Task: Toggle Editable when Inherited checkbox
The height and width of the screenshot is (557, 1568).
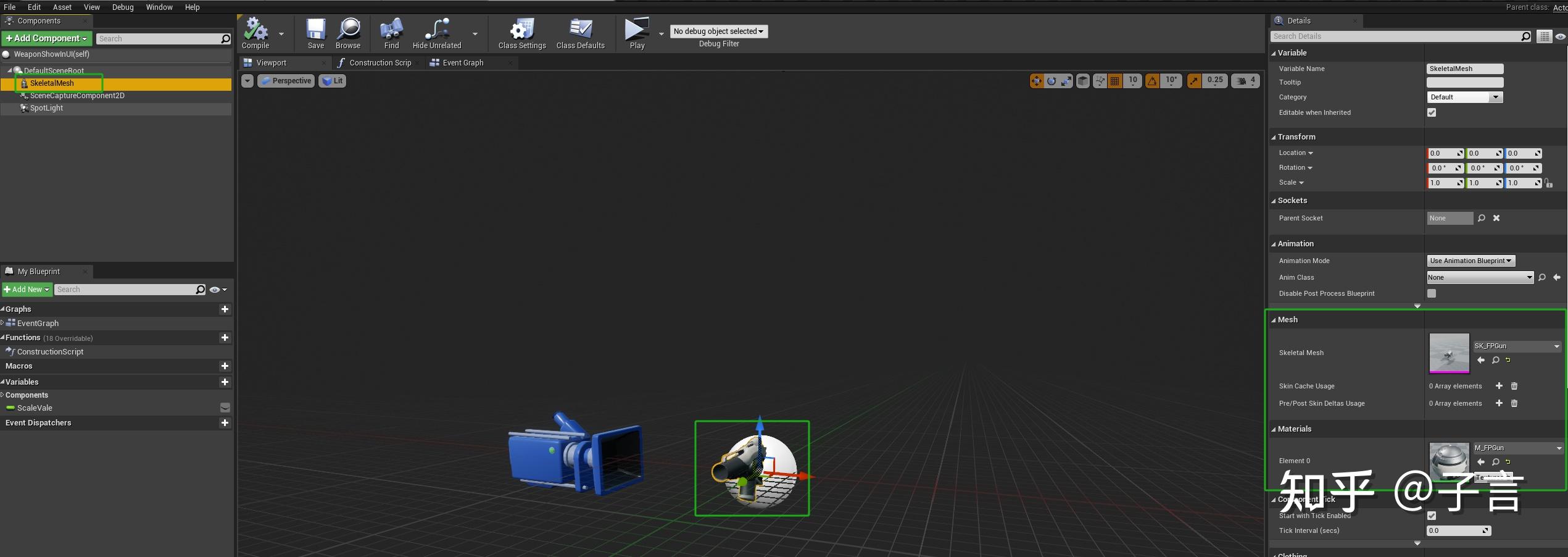Action: pyautogui.click(x=1432, y=112)
